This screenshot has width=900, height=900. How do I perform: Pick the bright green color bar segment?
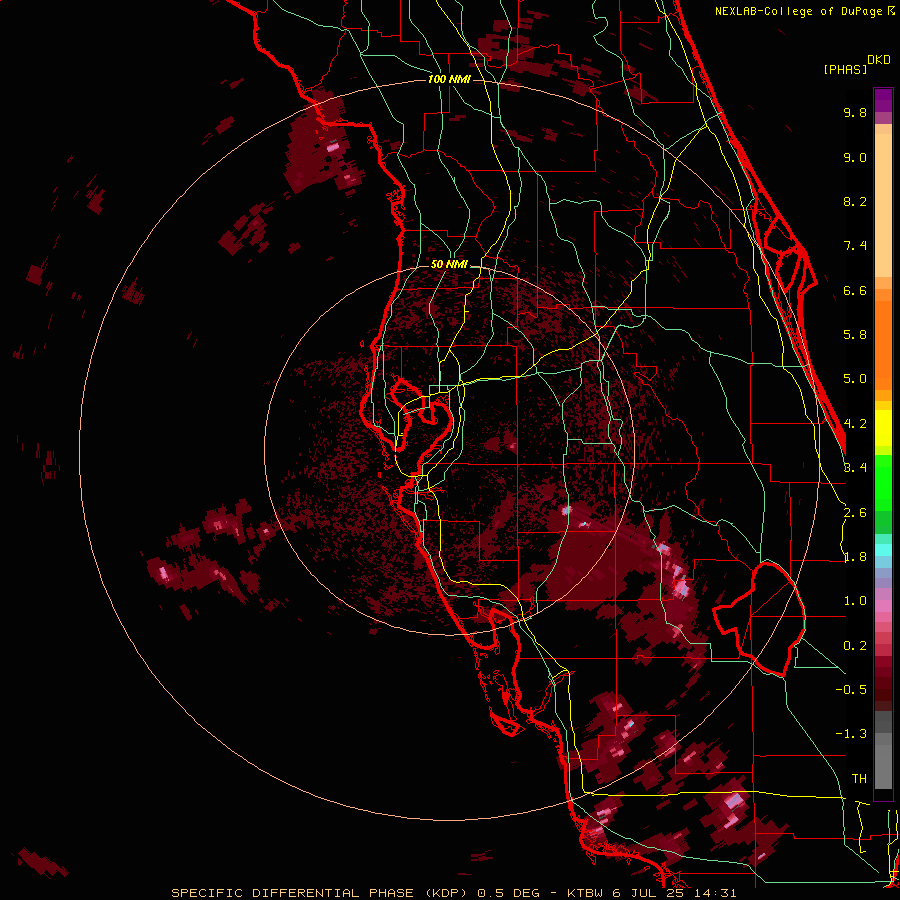[x=883, y=484]
